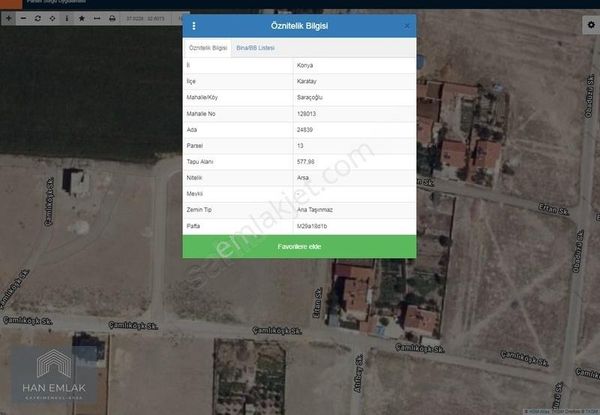Open the three-dot menu in Öznitelik Bilgisi
Viewport: 600px width, 415px height.
click(194, 26)
